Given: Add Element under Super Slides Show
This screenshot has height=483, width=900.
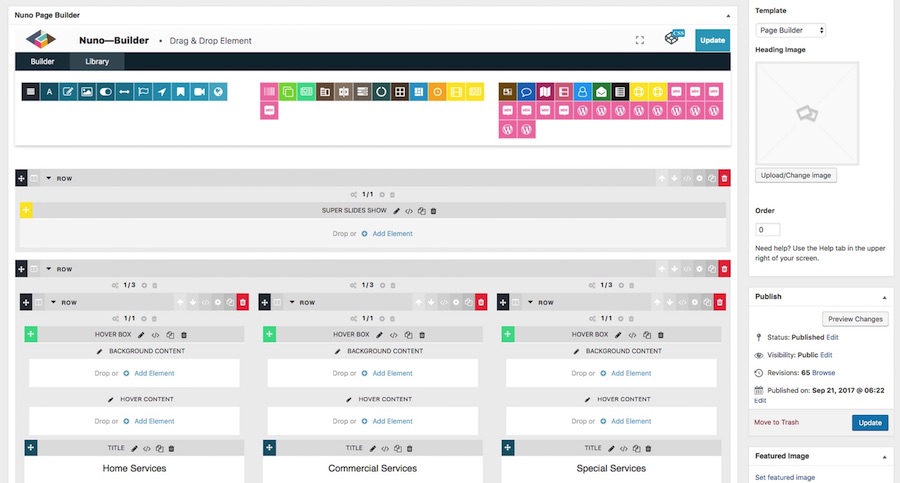Looking at the screenshot, I should 392,234.
